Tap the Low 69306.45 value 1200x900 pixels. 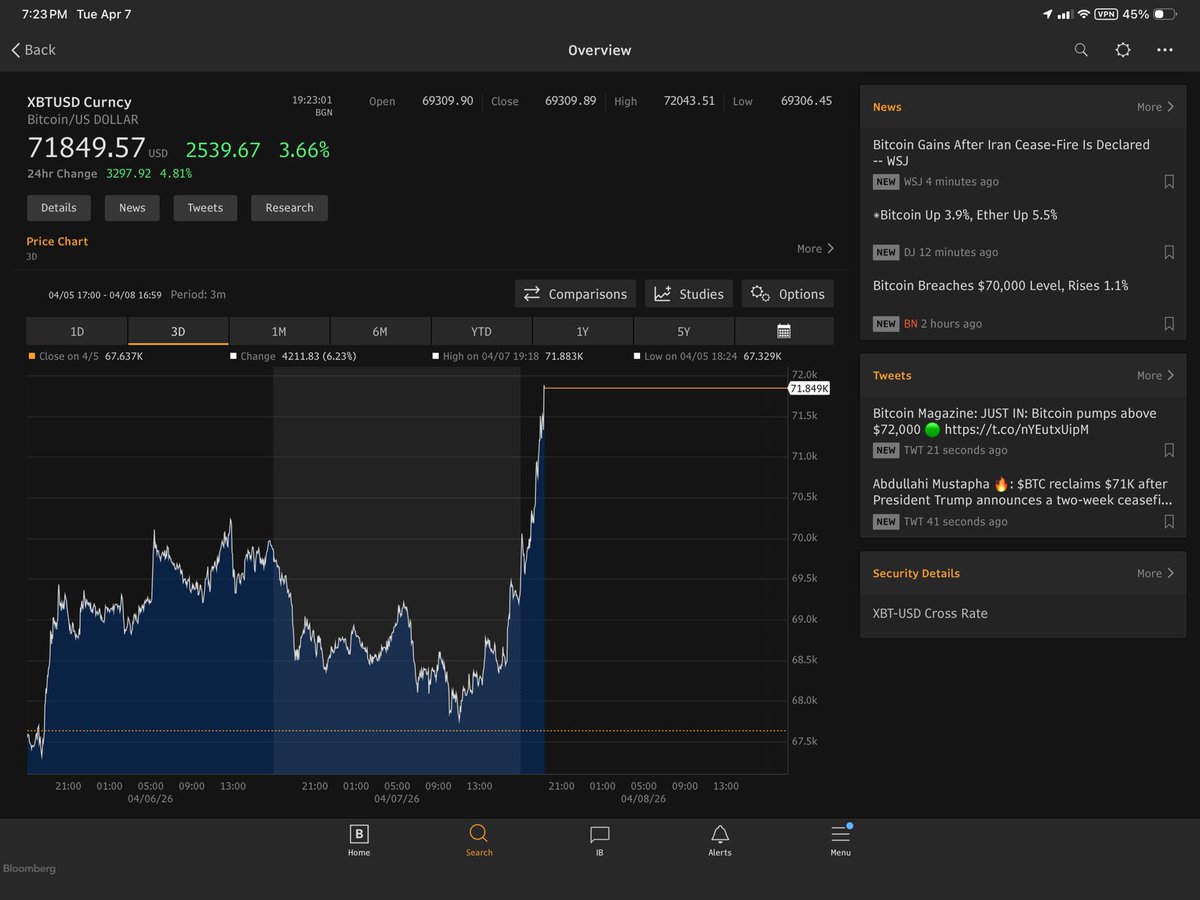806,101
